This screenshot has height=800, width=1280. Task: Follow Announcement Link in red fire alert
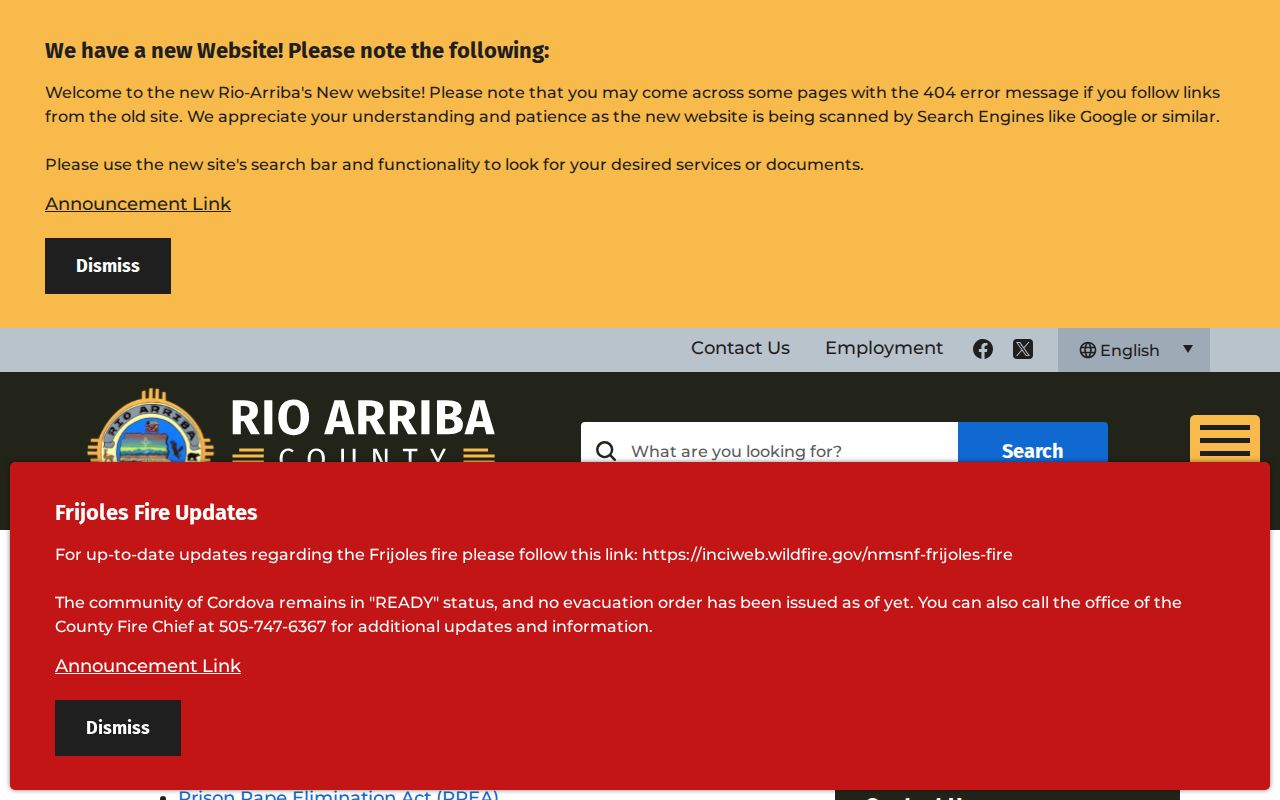coord(148,666)
